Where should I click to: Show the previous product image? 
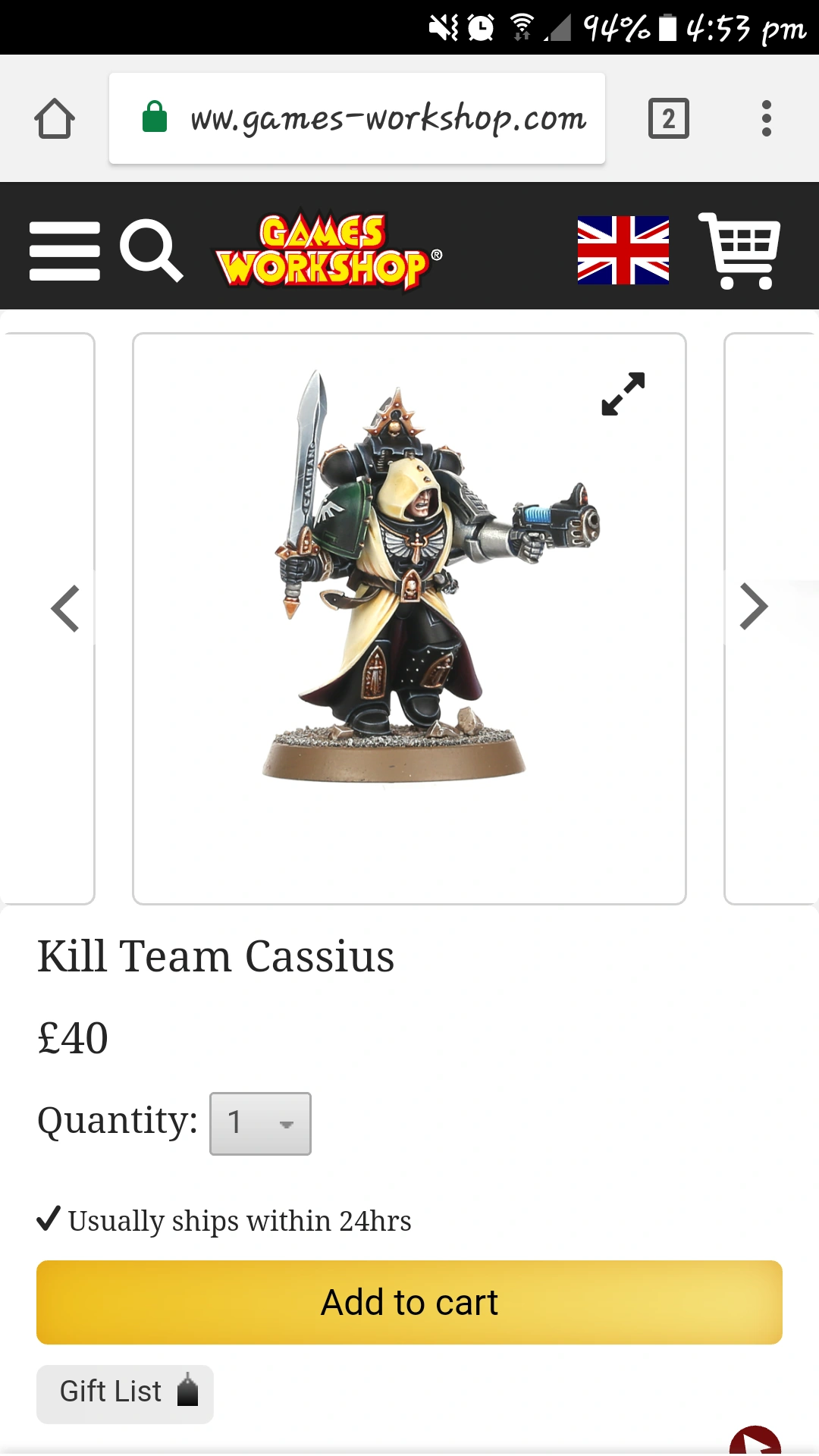(65, 608)
